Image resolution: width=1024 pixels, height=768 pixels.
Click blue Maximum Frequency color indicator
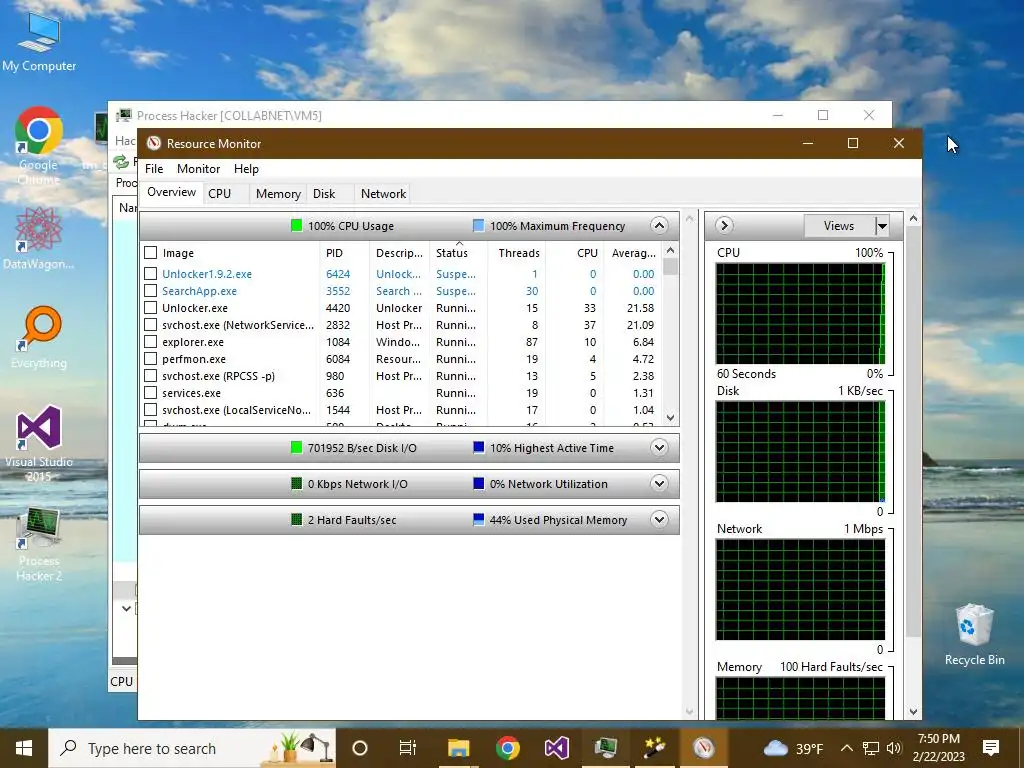479,226
